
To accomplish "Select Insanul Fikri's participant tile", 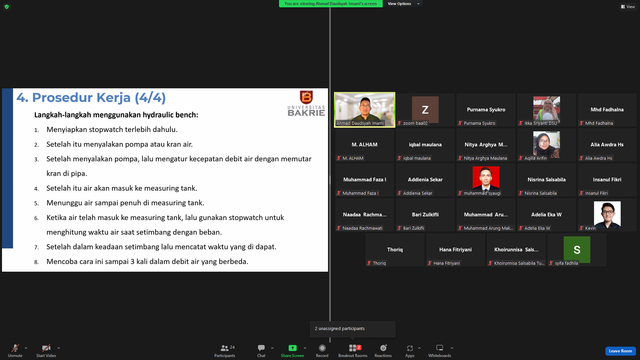I will [607, 180].
